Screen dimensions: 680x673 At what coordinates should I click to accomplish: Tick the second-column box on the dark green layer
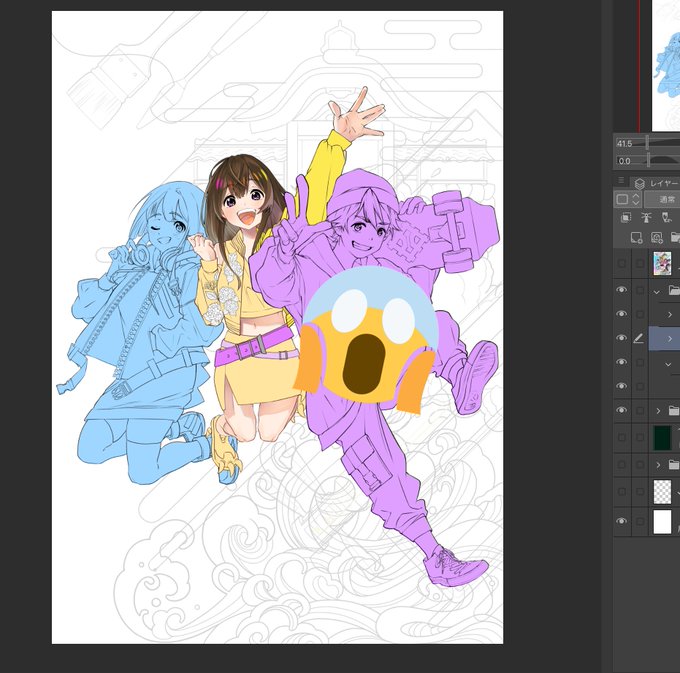pyautogui.click(x=640, y=438)
